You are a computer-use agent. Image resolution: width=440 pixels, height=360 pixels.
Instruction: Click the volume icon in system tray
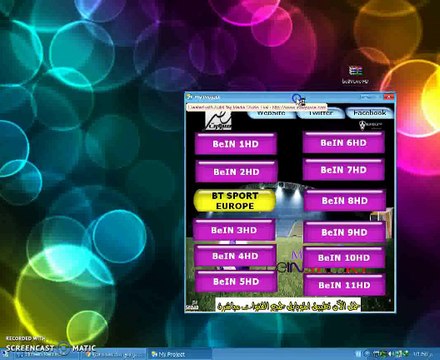391,354
